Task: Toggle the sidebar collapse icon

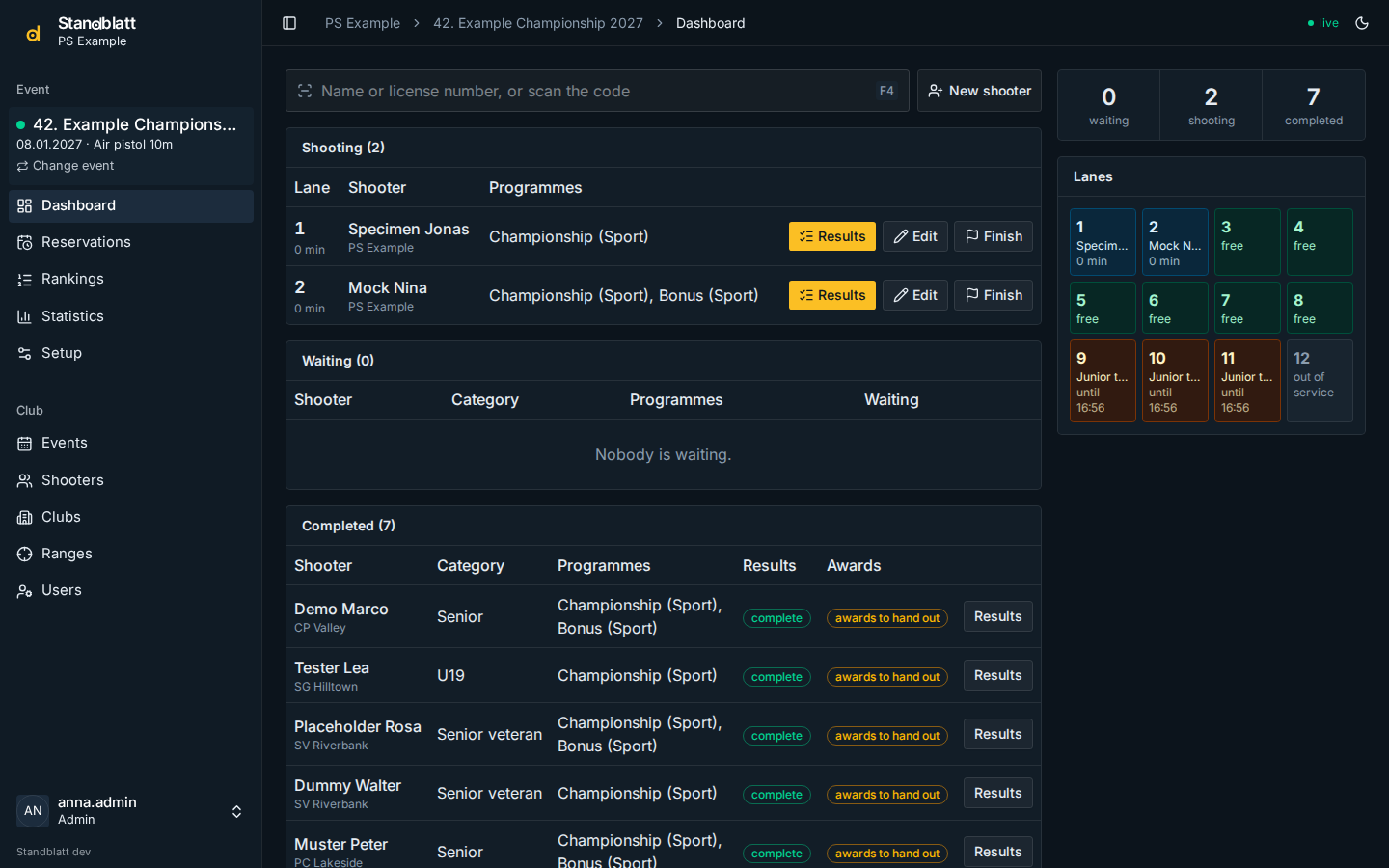Action: click(289, 23)
